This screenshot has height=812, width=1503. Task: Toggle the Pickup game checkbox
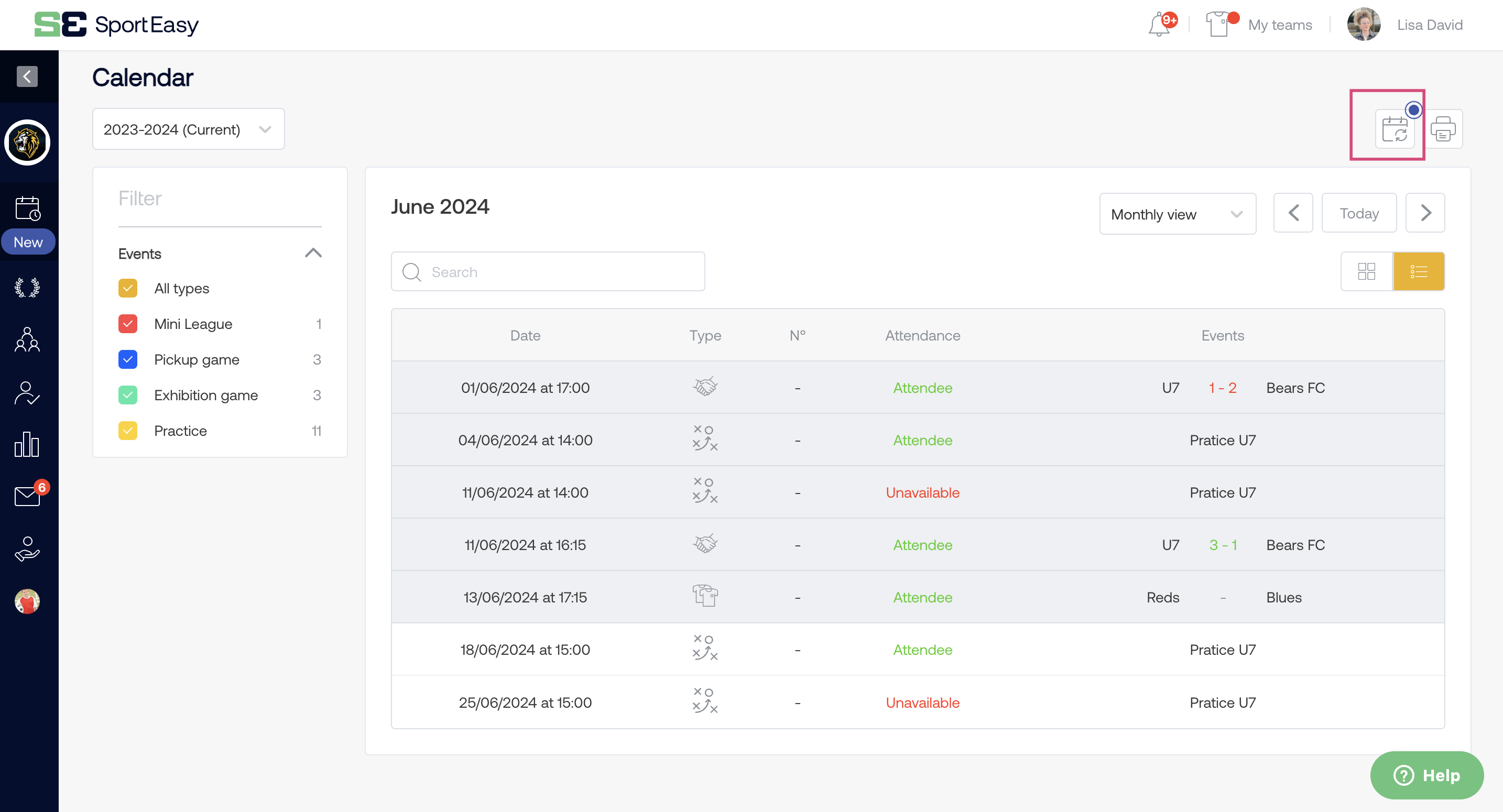pos(128,359)
